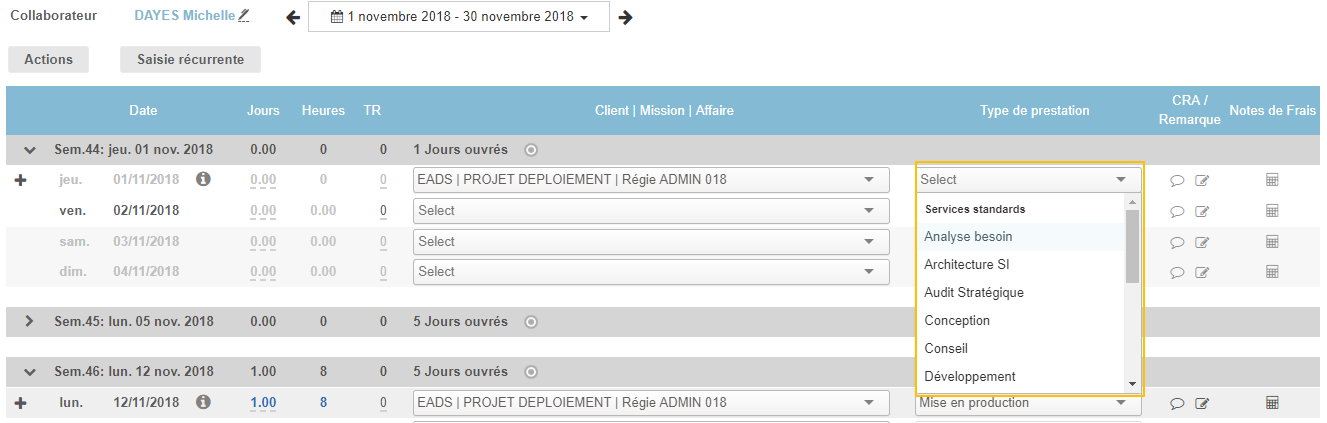The height and width of the screenshot is (423, 1327).
Task: Select Analyse besoin from the list
Action: coord(968,237)
